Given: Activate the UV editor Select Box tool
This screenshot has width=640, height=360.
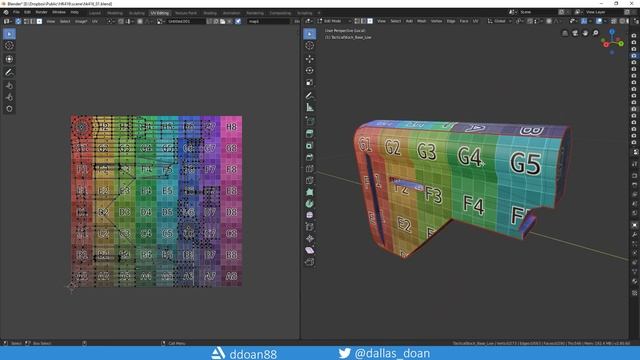Looking at the screenshot, I should tap(9, 34).
